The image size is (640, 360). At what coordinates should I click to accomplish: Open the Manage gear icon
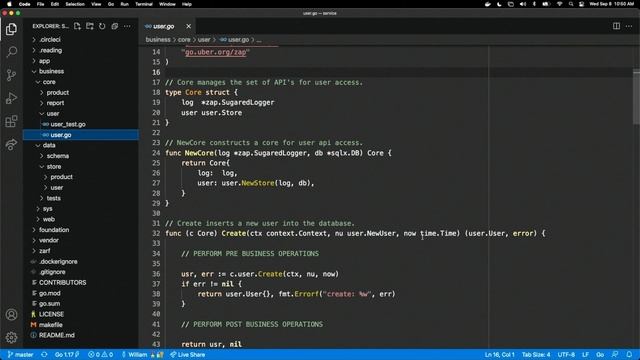point(11,337)
